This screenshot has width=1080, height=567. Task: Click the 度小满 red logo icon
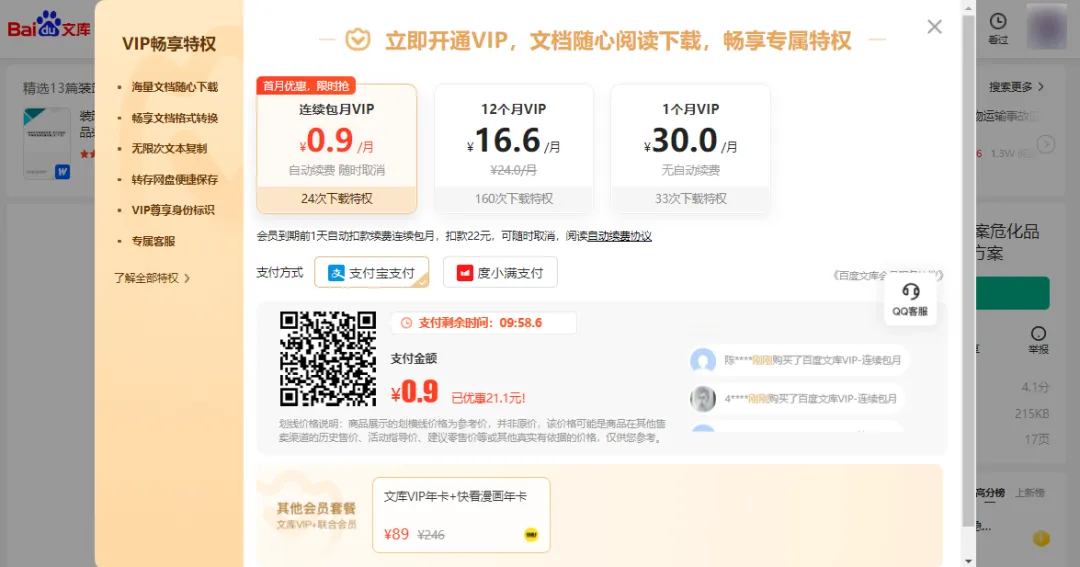[465, 273]
